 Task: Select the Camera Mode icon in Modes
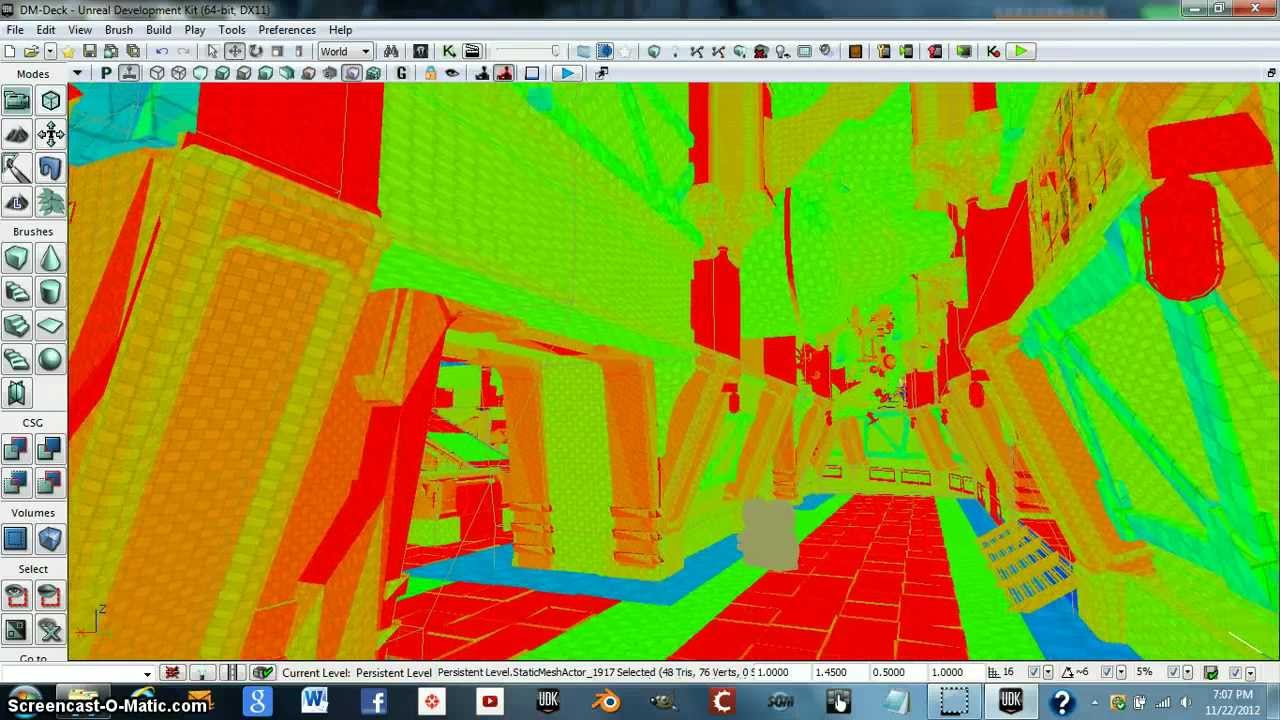[17, 100]
